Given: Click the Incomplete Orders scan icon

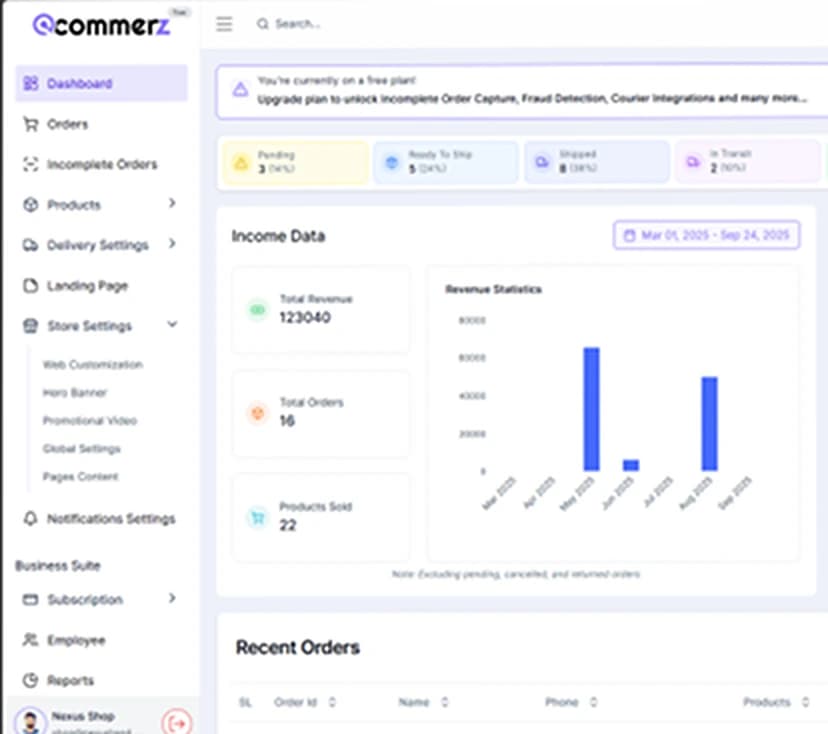Looking at the screenshot, I should [31, 164].
